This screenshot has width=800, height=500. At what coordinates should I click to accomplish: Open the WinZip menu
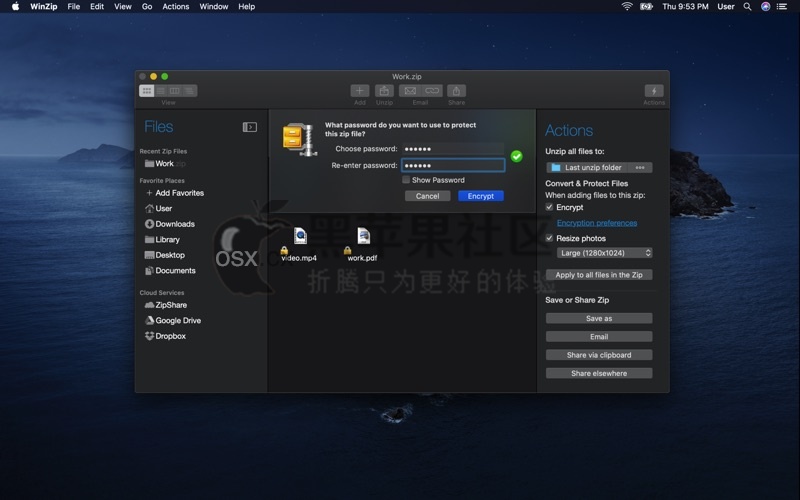tap(44, 7)
